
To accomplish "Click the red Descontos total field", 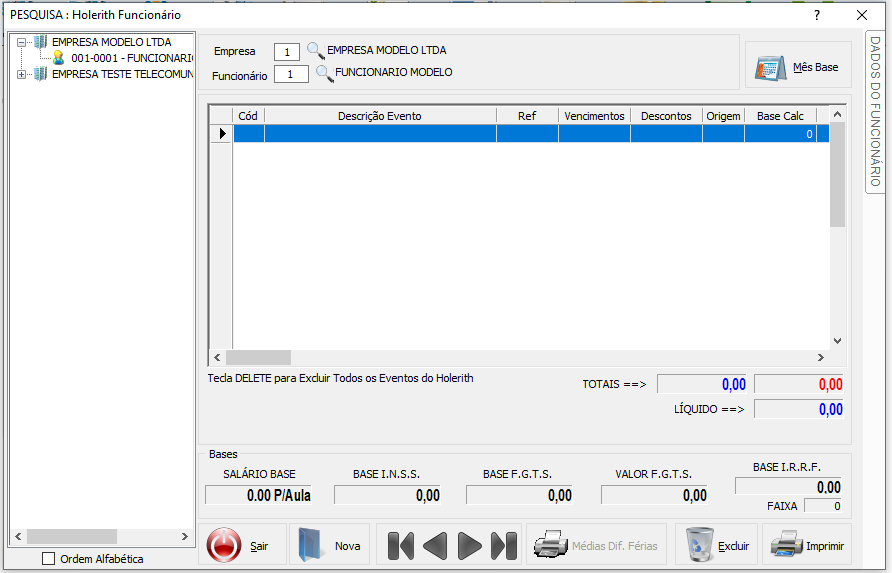I will point(799,384).
